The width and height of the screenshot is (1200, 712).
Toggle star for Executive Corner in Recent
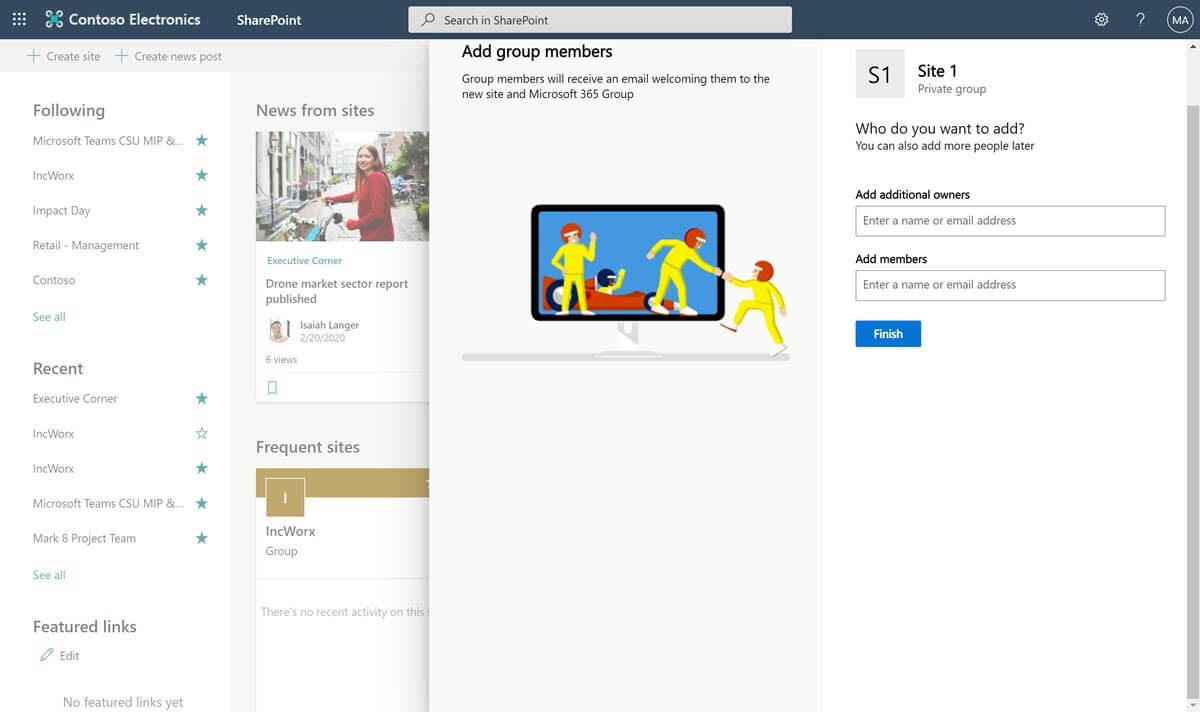201,398
